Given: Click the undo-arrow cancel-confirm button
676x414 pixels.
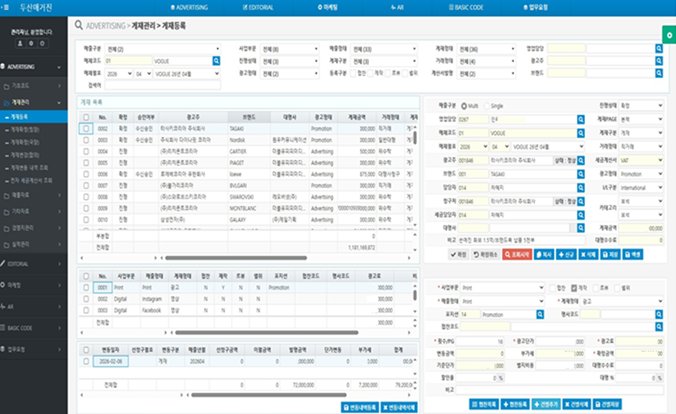Looking at the screenshot, I should pos(485,254).
